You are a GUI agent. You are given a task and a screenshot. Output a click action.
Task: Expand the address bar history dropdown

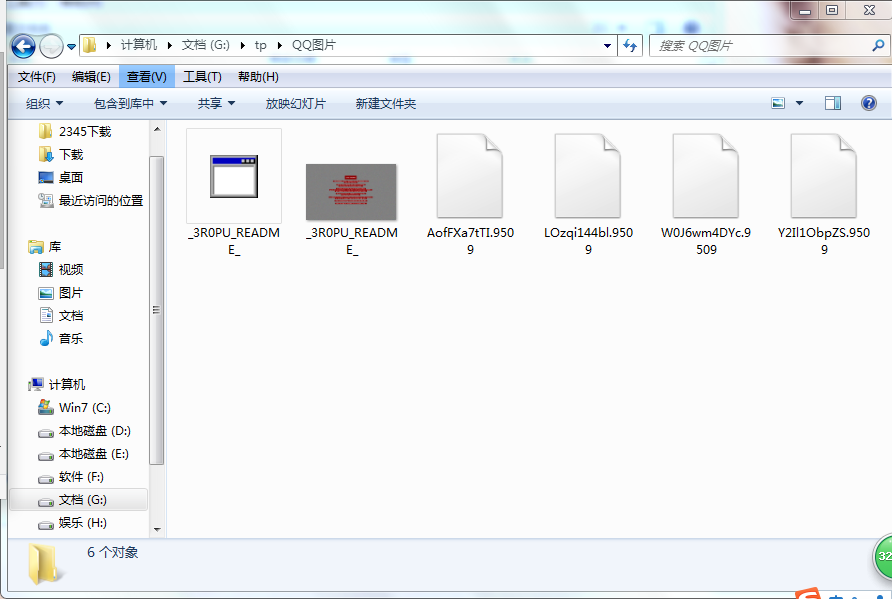(608, 46)
